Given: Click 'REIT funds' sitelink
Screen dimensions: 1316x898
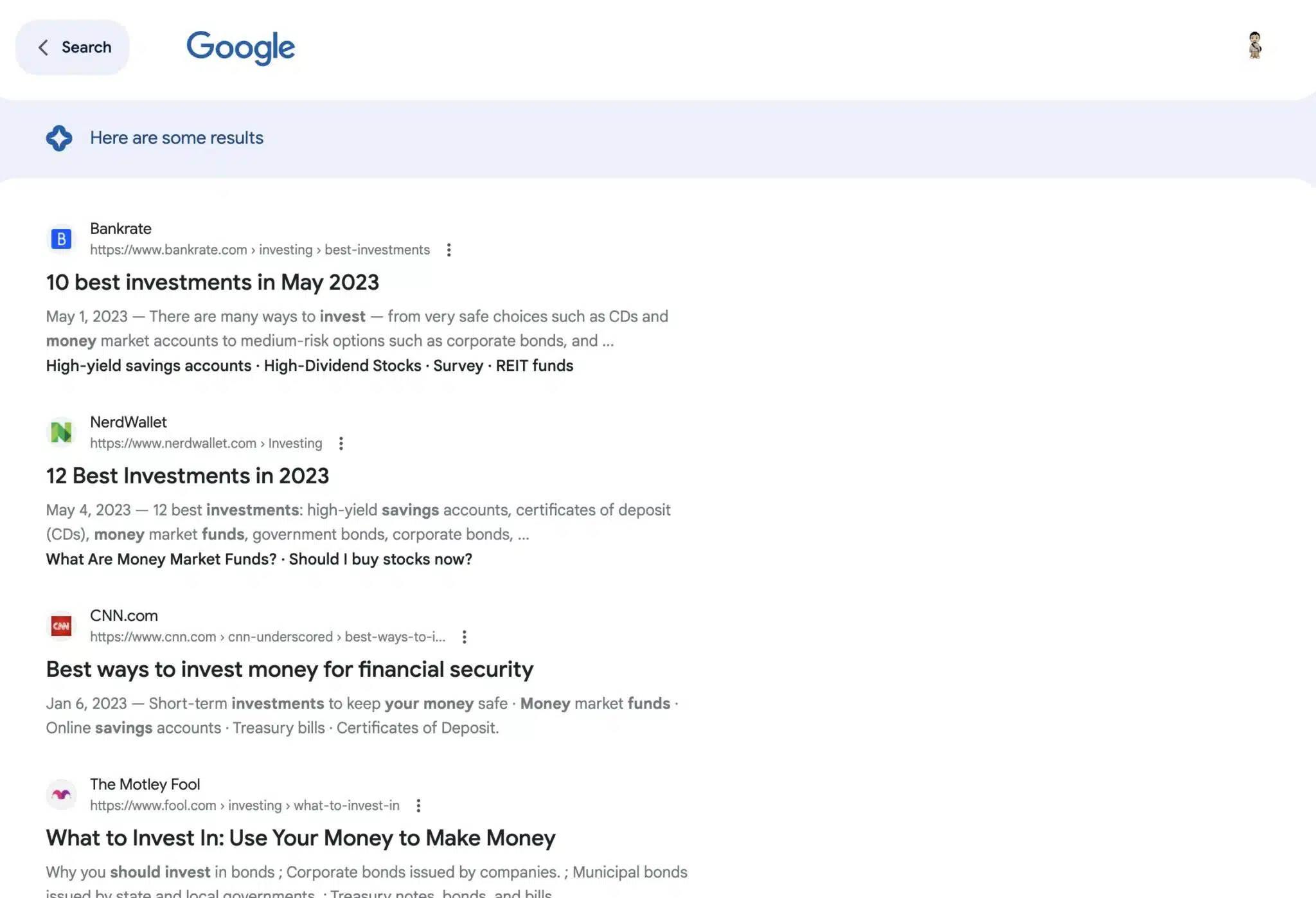Looking at the screenshot, I should pyautogui.click(x=535, y=366).
